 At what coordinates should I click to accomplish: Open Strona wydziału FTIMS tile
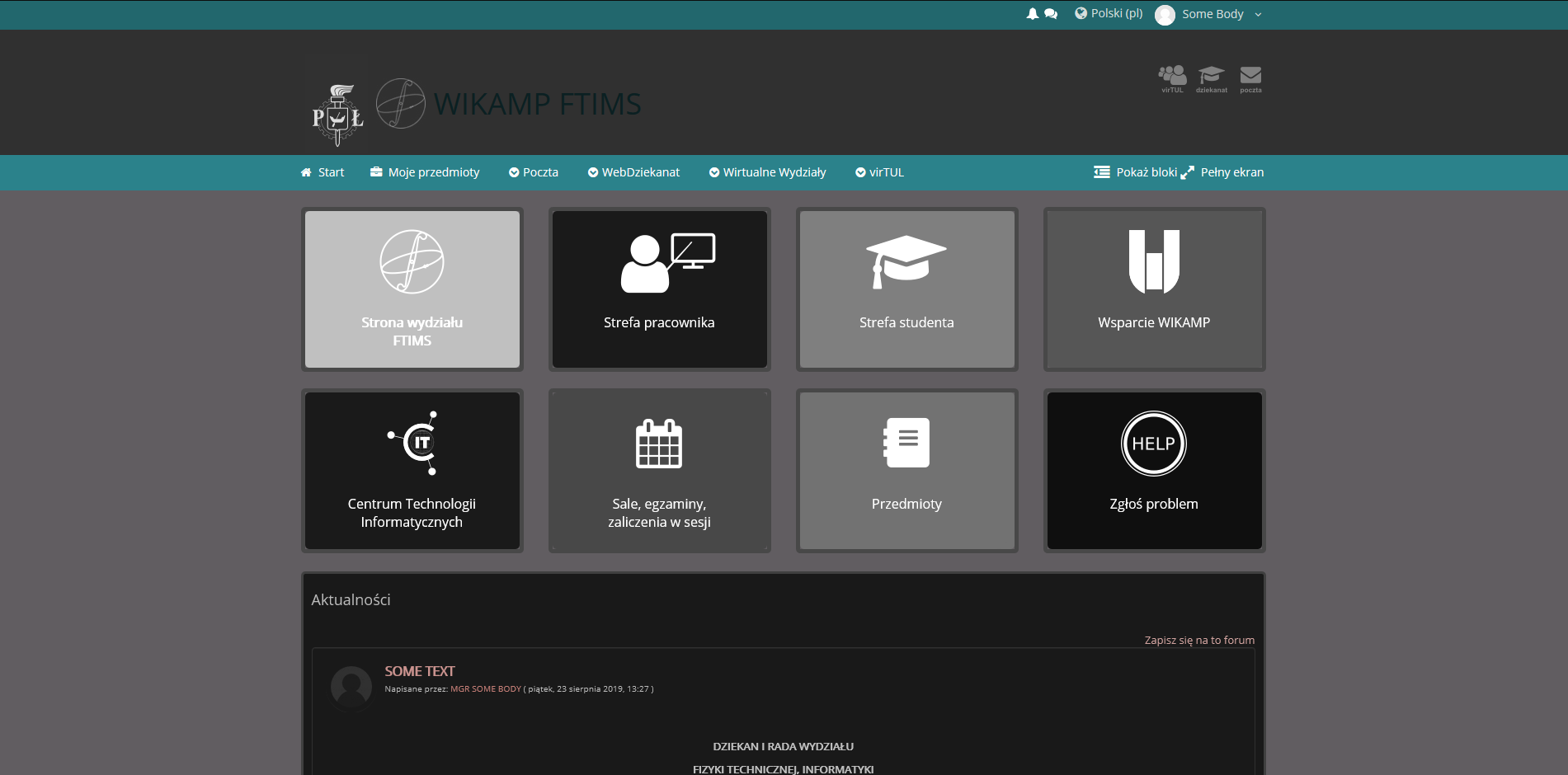[x=412, y=289]
